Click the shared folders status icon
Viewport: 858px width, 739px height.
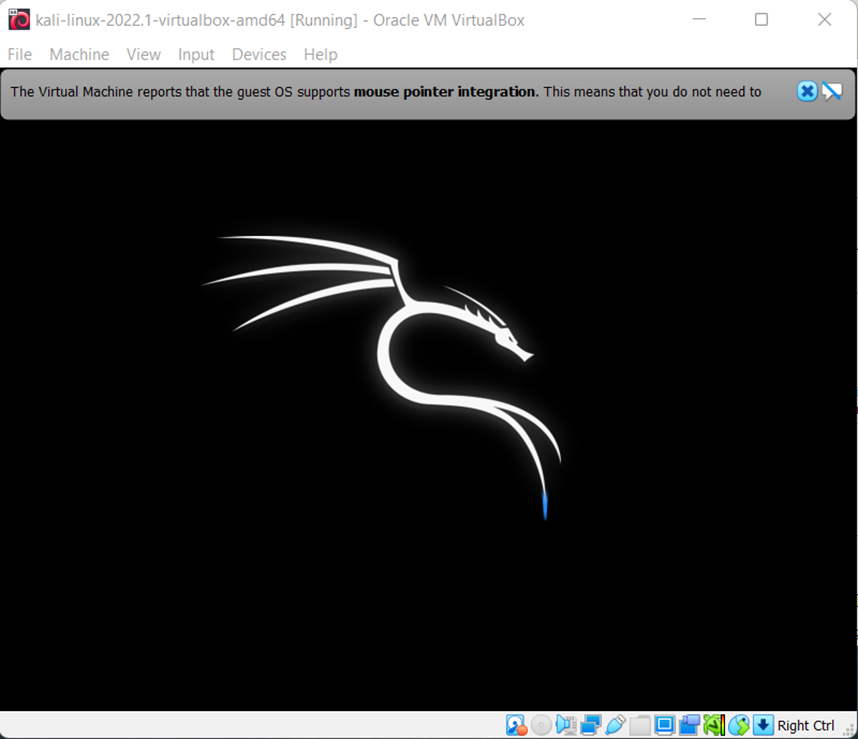640,725
